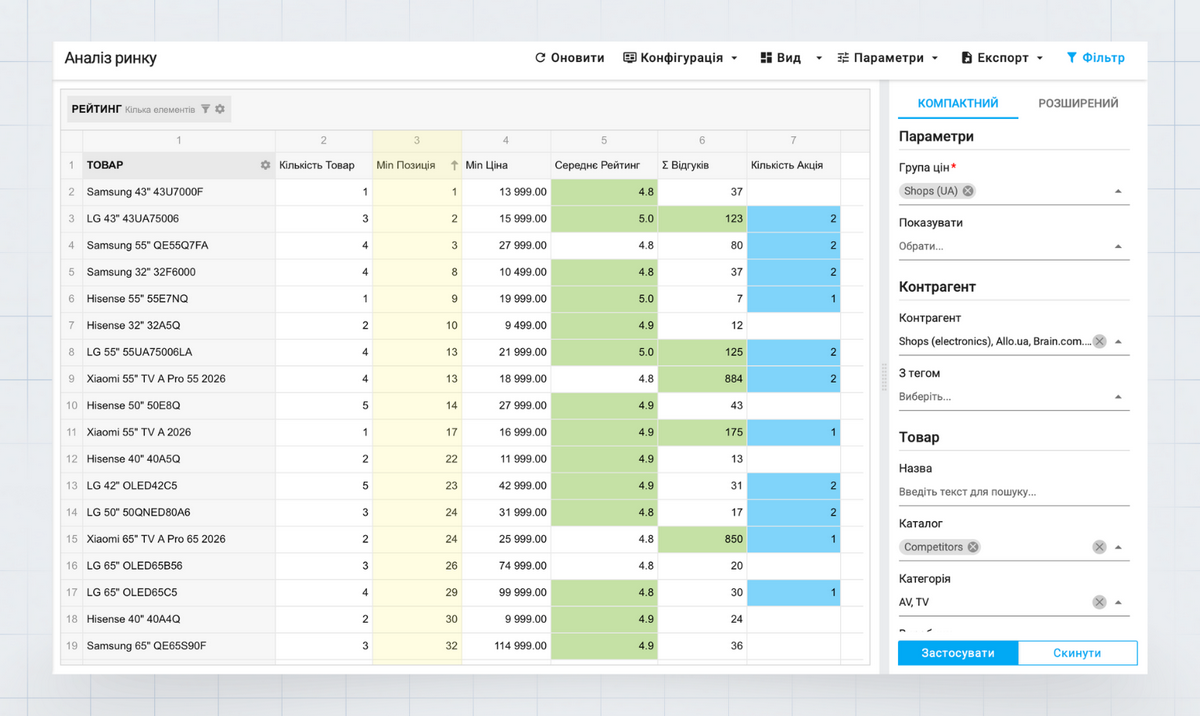Clear the Категорія field value AV, TV
This screenshot has height=716, width=1200.
pos(1099,602)
